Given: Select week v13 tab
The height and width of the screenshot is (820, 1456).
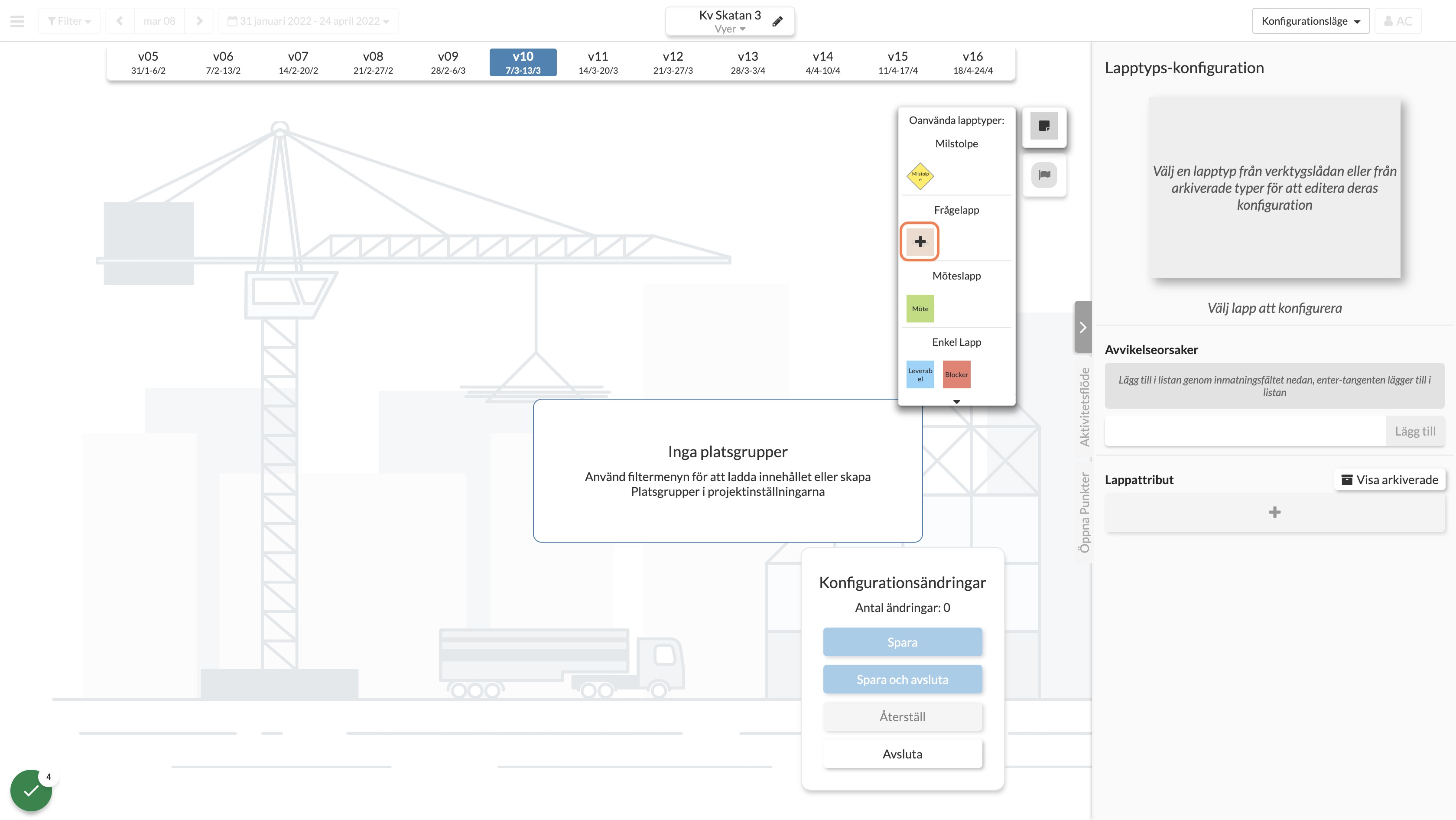Looking at the screenshot, I should pos(748,62).
